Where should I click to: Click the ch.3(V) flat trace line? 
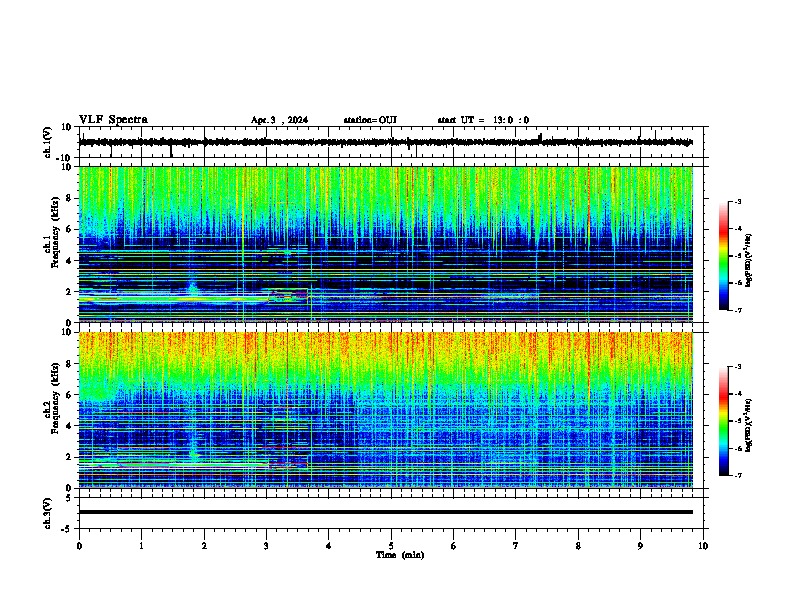[x=386, y=512]
